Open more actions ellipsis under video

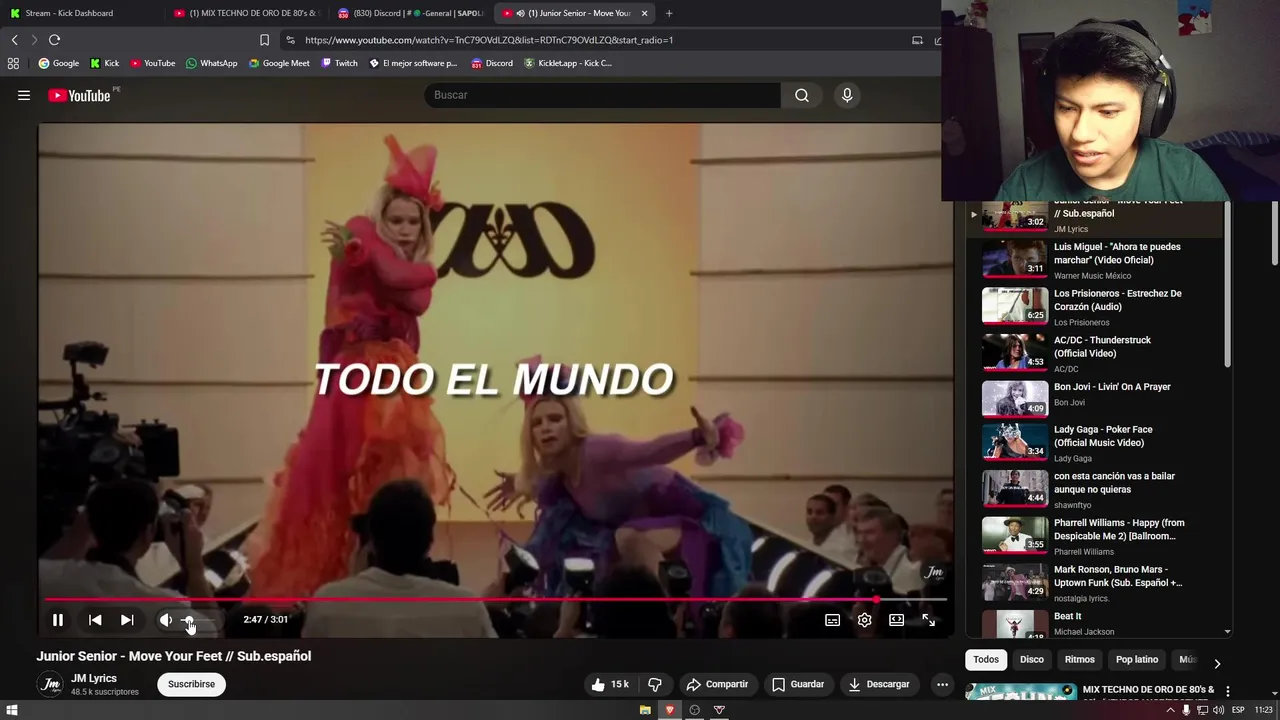click(x=942, y=684)
